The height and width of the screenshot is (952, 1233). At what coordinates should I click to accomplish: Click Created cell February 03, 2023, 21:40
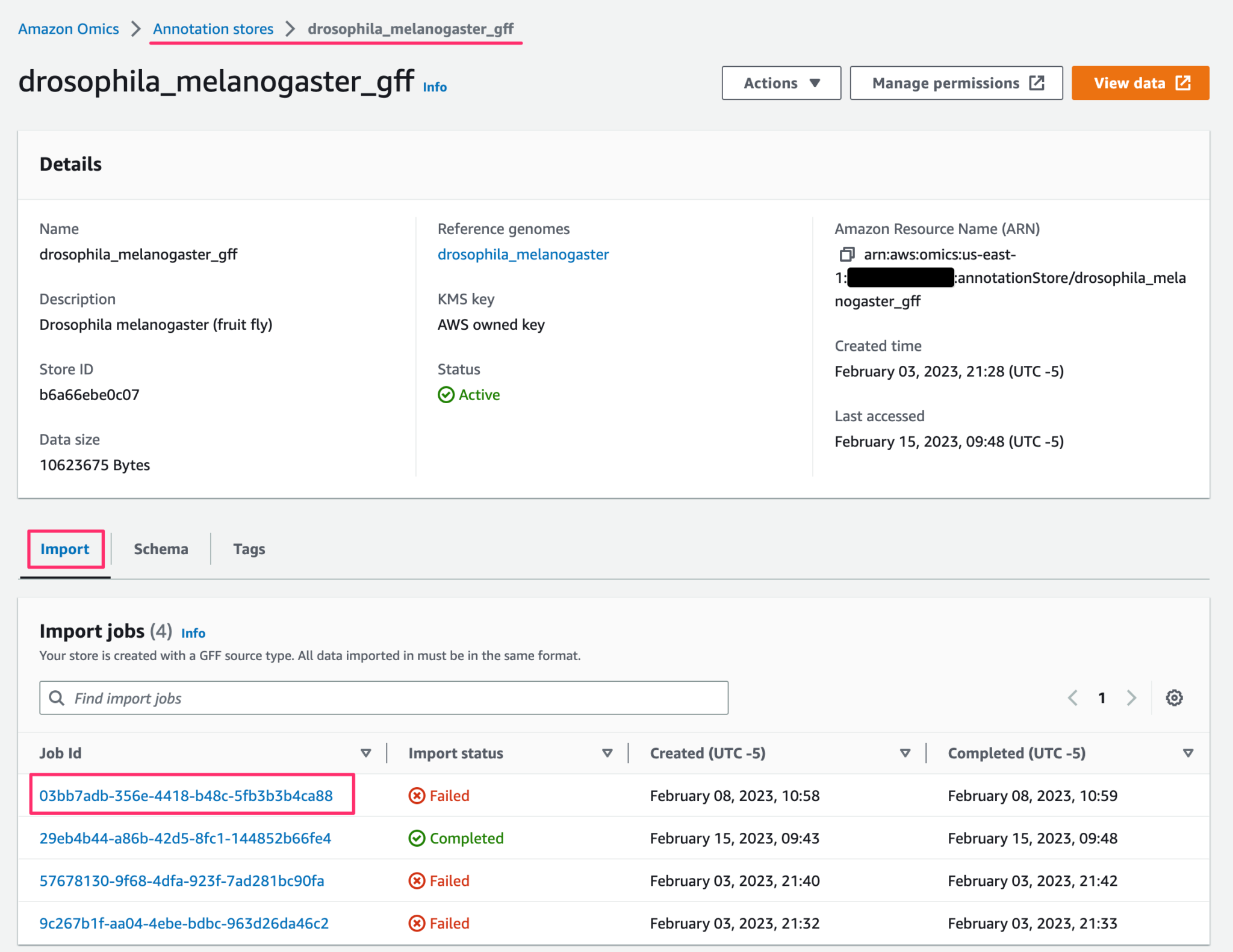click(x=735, y=881)
